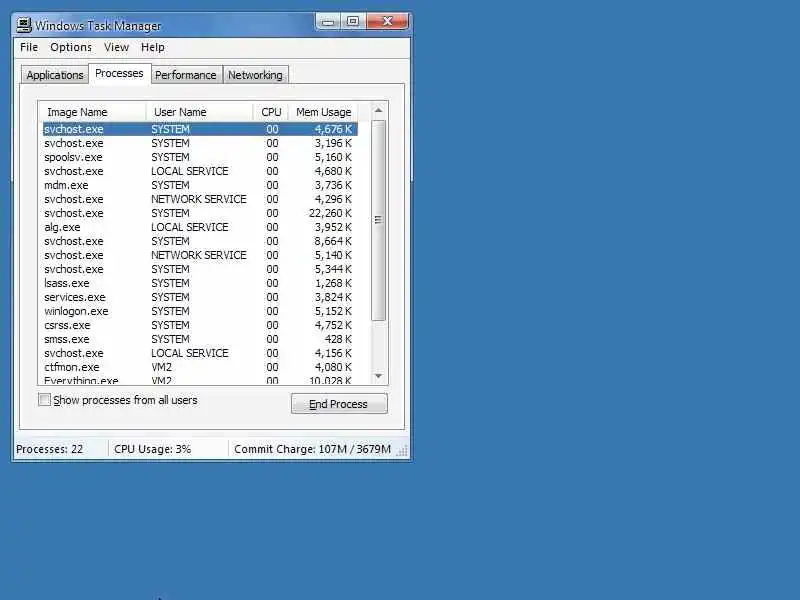The image size is (800, 600).
Task: Maximize the Windows Task Manager window
Action: pos(353,22)
